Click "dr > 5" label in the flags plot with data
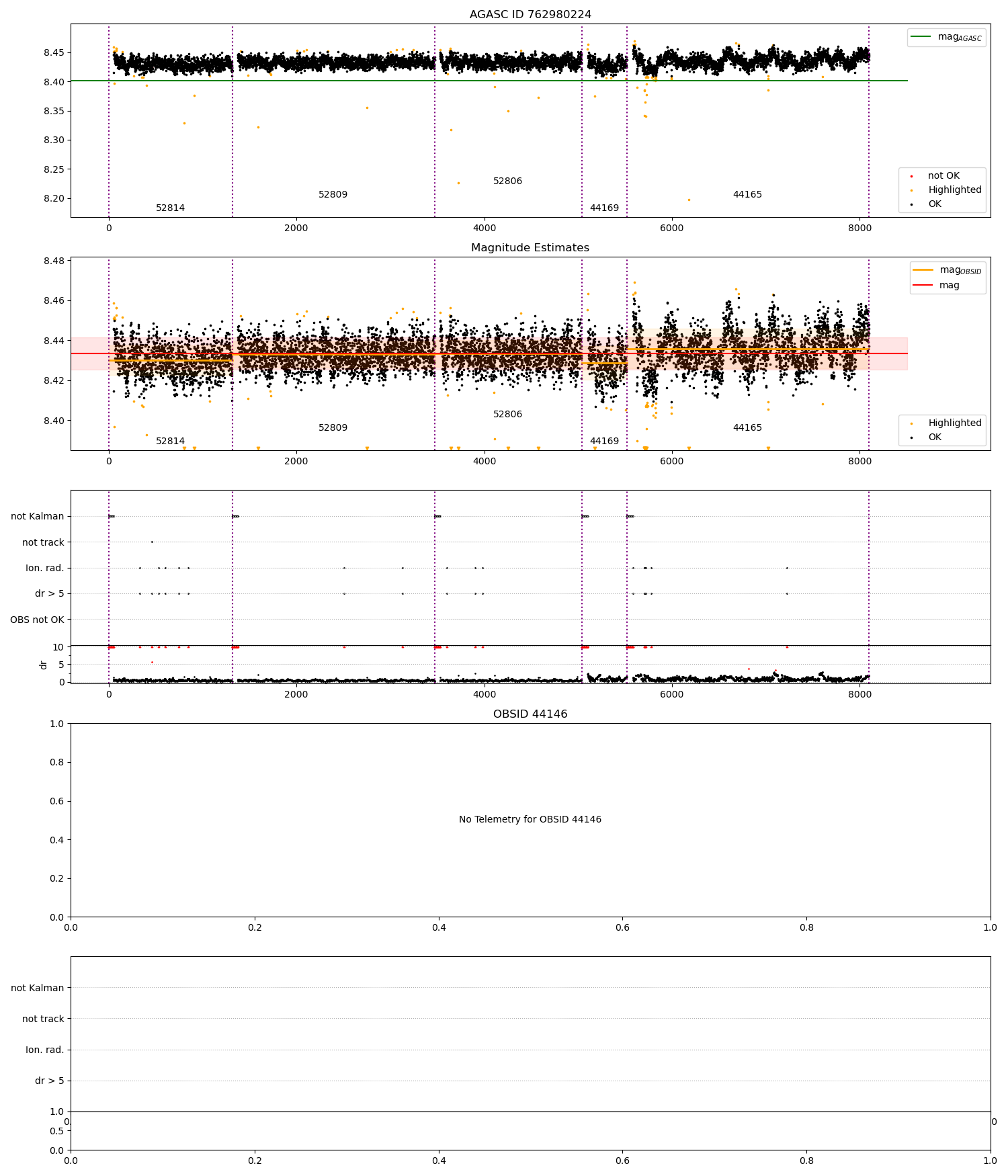The image size is (1008, 1176). pos(50,594)
